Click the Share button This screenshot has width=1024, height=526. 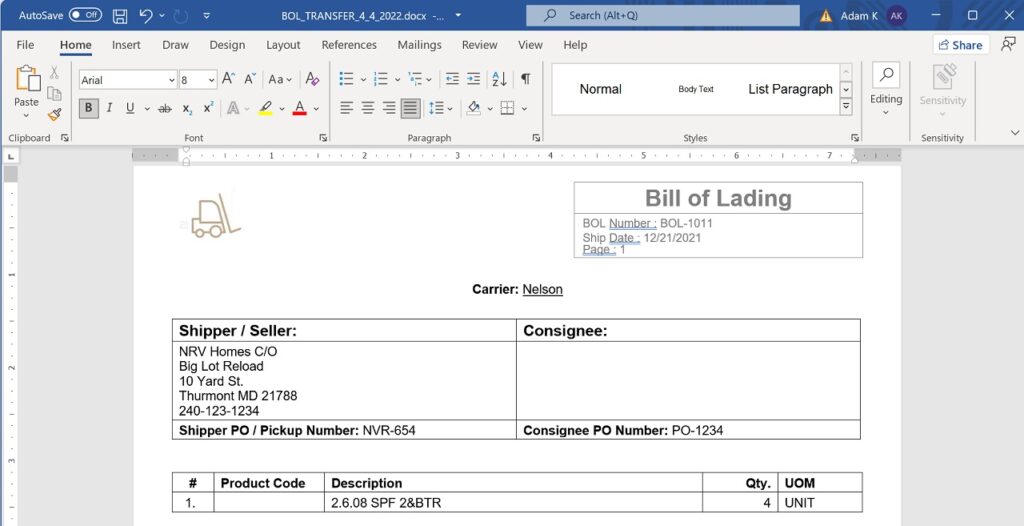point(959,45)
